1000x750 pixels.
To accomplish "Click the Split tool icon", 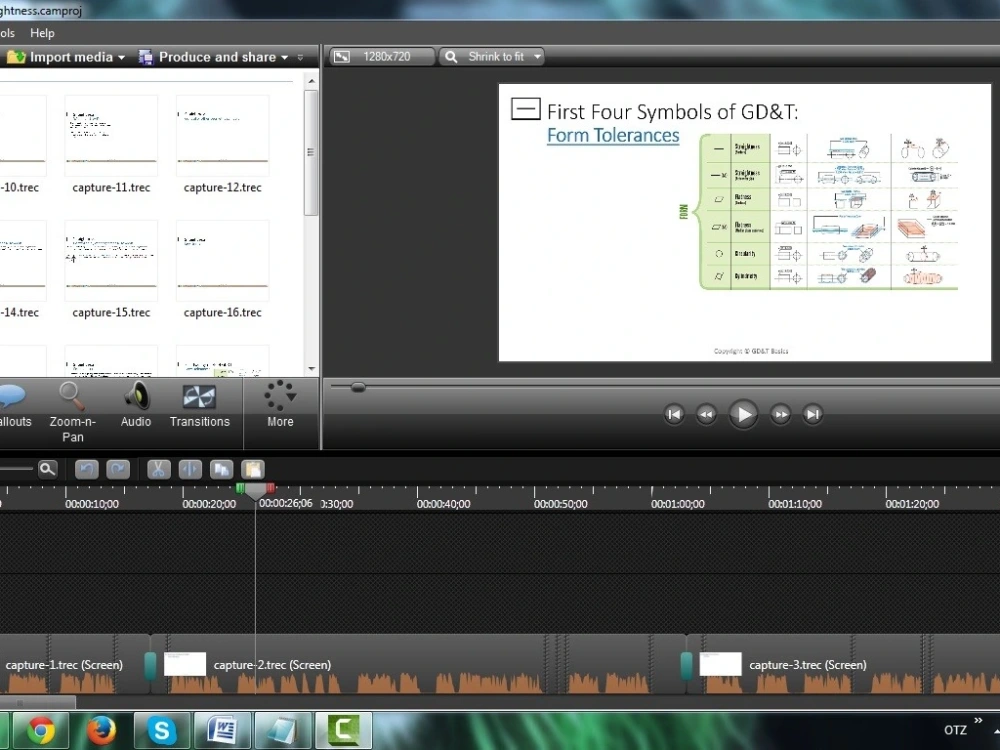I will pos(190,469).
